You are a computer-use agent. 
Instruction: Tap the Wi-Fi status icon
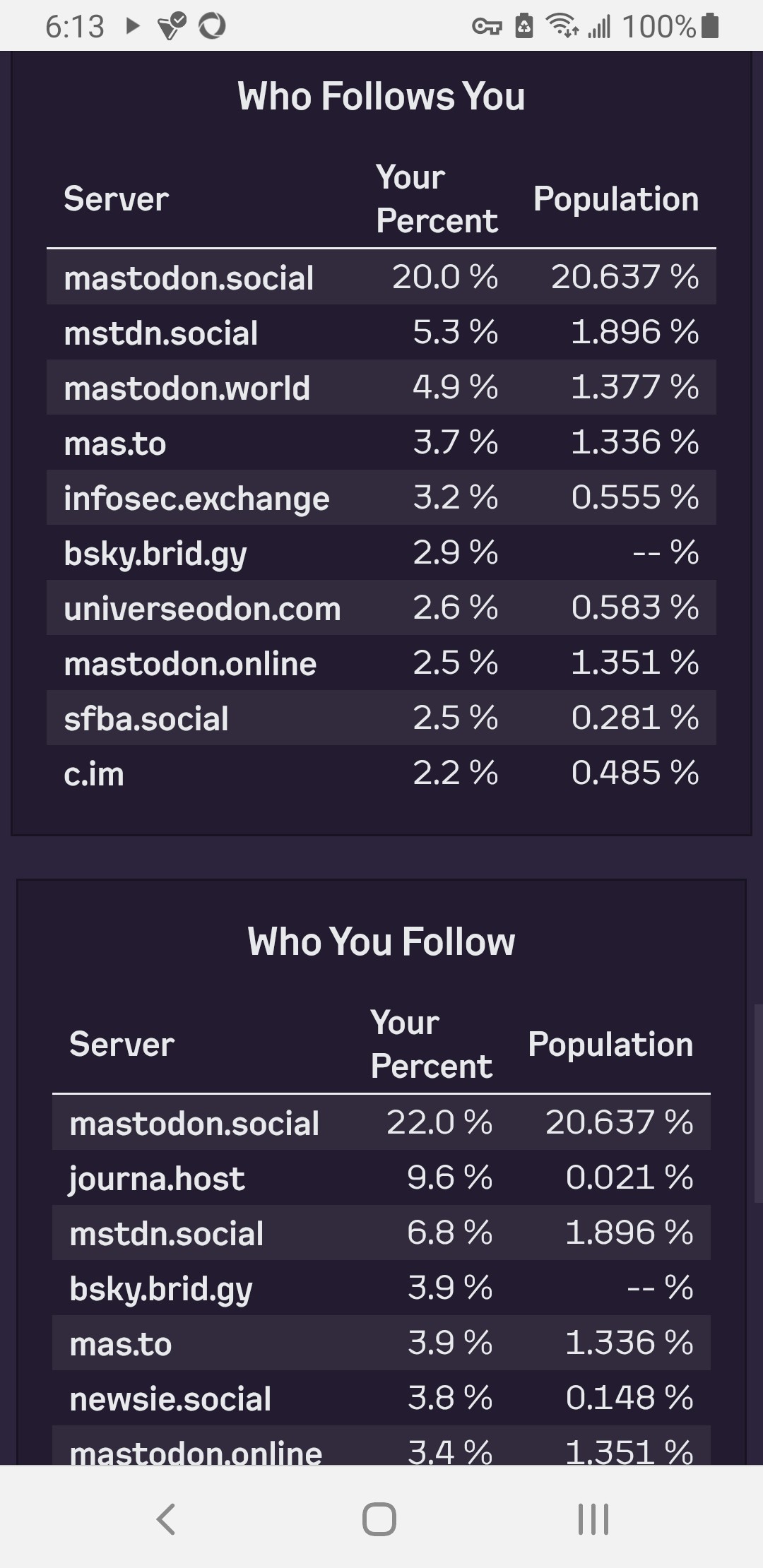click(562, 26)
